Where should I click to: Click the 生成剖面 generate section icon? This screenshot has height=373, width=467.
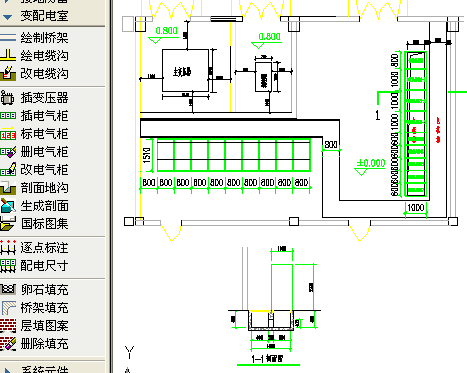pyautogui.click(x=8, y=206)
